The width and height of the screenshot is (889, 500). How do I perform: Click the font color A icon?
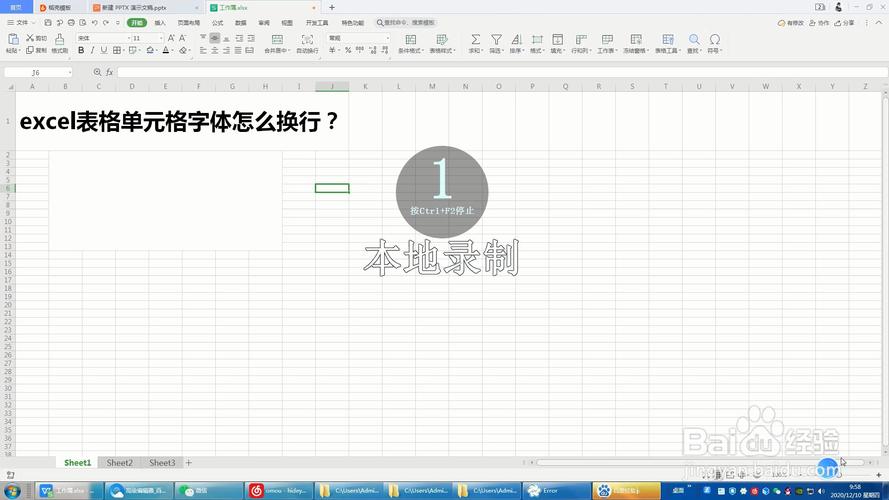pyautogui.click(x=166, y=50)
